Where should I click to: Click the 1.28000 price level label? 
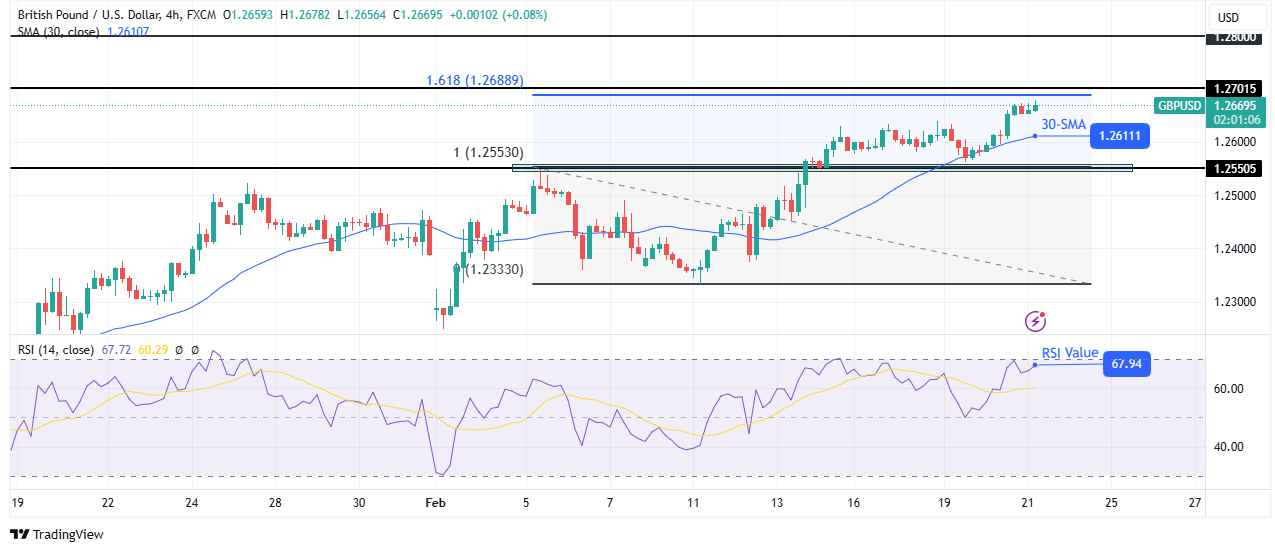(1234, 37)
